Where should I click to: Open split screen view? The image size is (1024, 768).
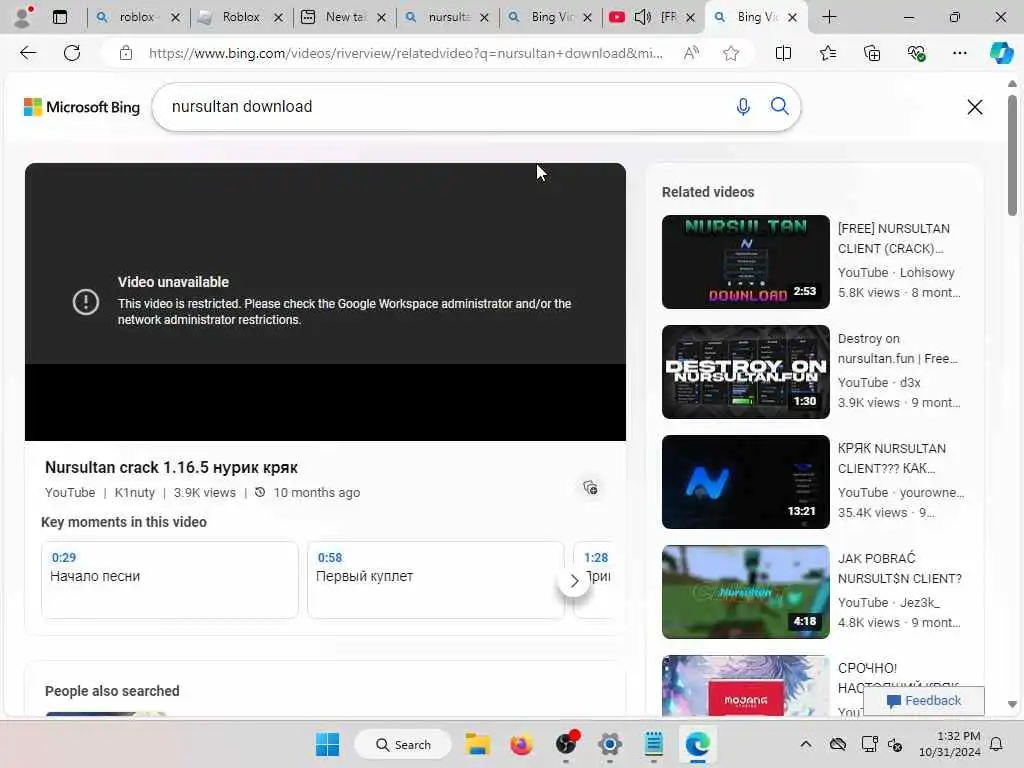click(783, 53)
